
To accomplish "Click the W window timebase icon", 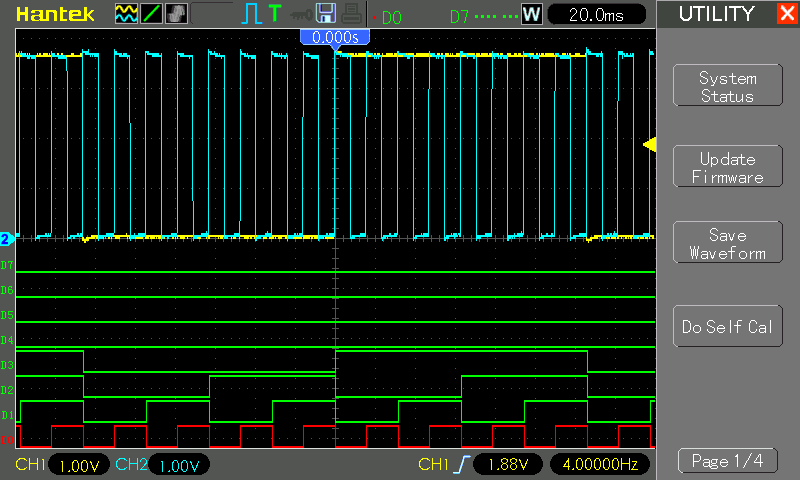I will pos(531,15).
